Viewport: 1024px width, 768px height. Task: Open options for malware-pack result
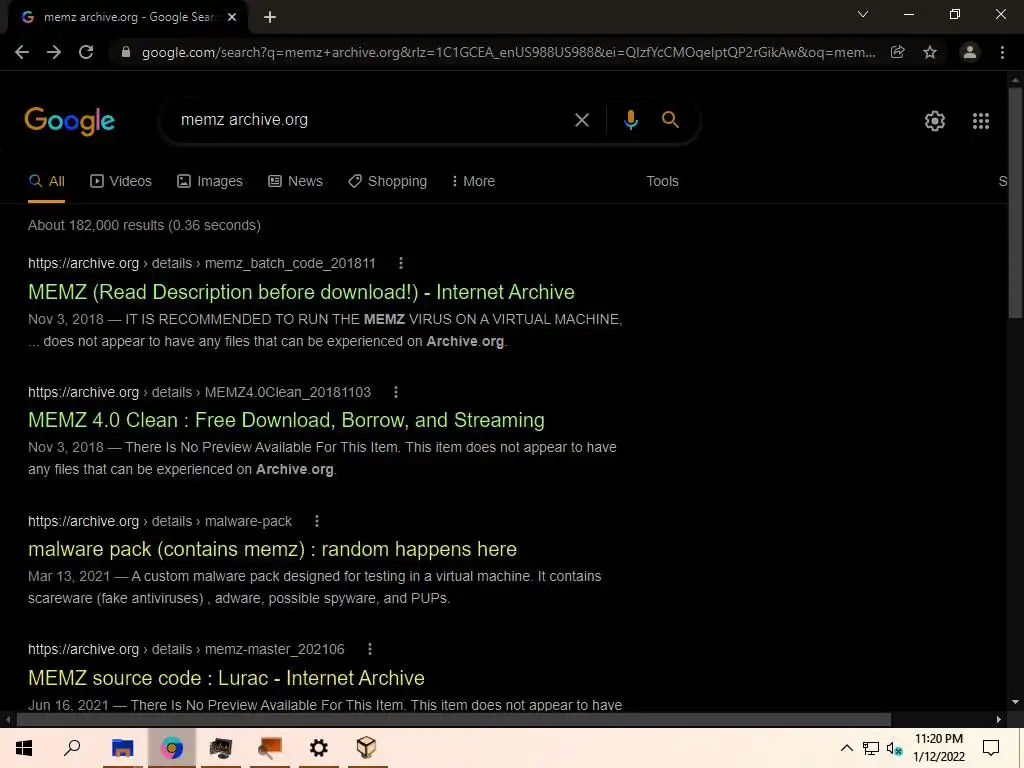[x=317, y=521]
